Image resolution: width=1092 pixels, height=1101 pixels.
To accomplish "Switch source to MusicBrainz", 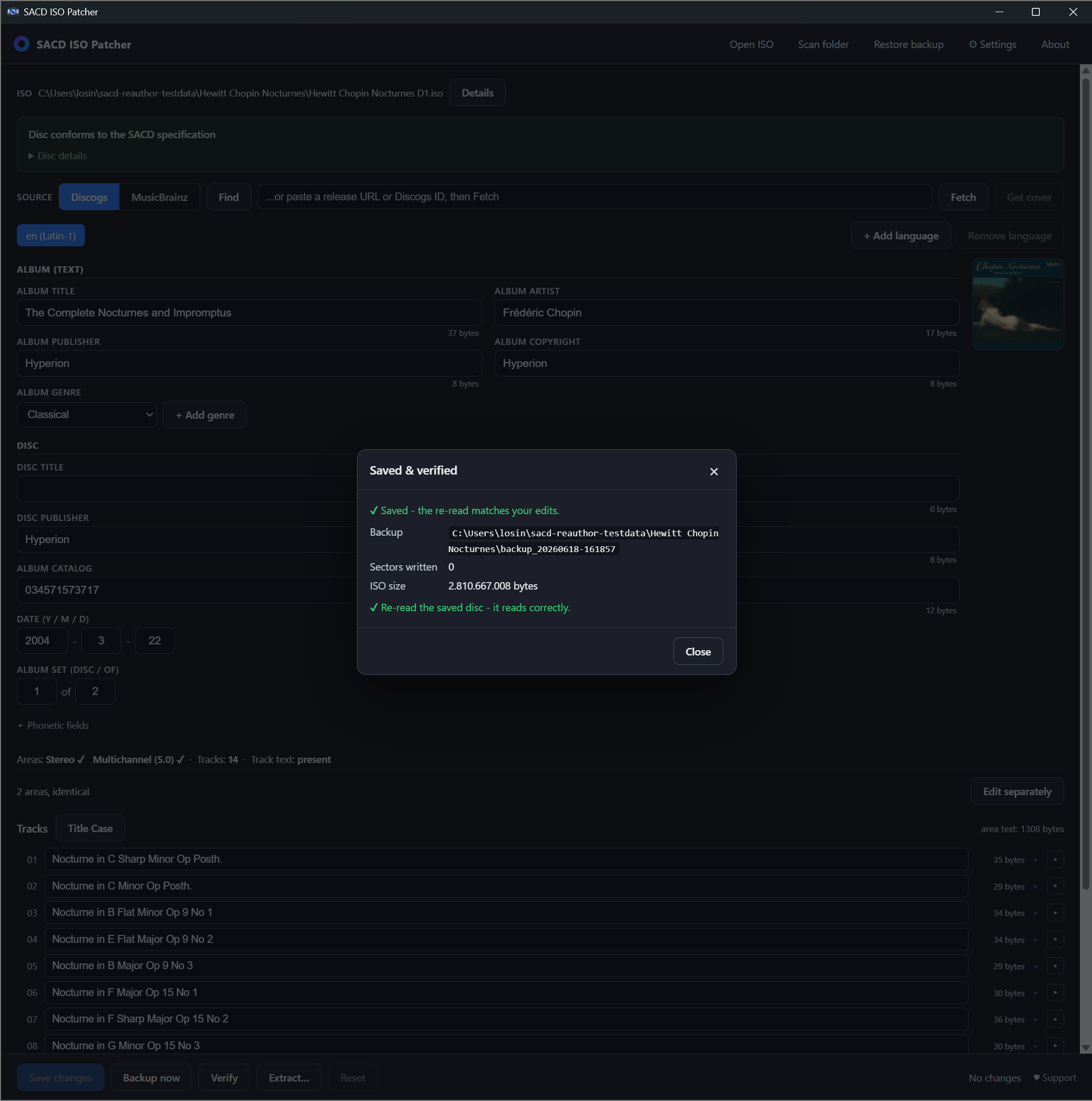I will click(x=160, y=197).
